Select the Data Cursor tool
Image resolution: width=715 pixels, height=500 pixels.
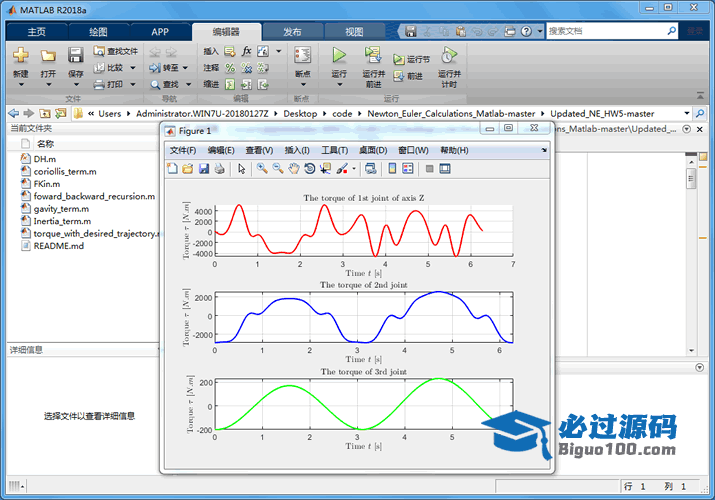coord(325,169)
